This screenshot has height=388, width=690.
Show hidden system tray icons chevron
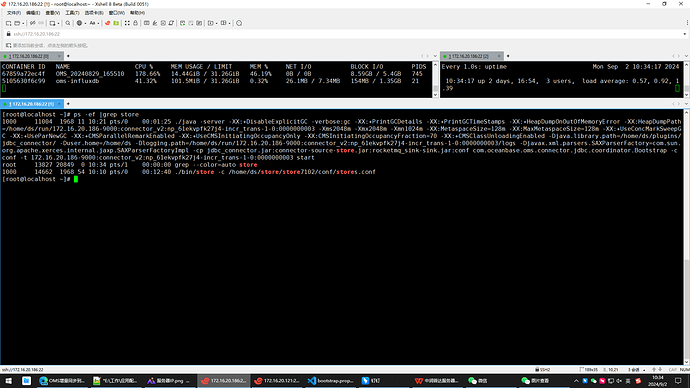576,381
